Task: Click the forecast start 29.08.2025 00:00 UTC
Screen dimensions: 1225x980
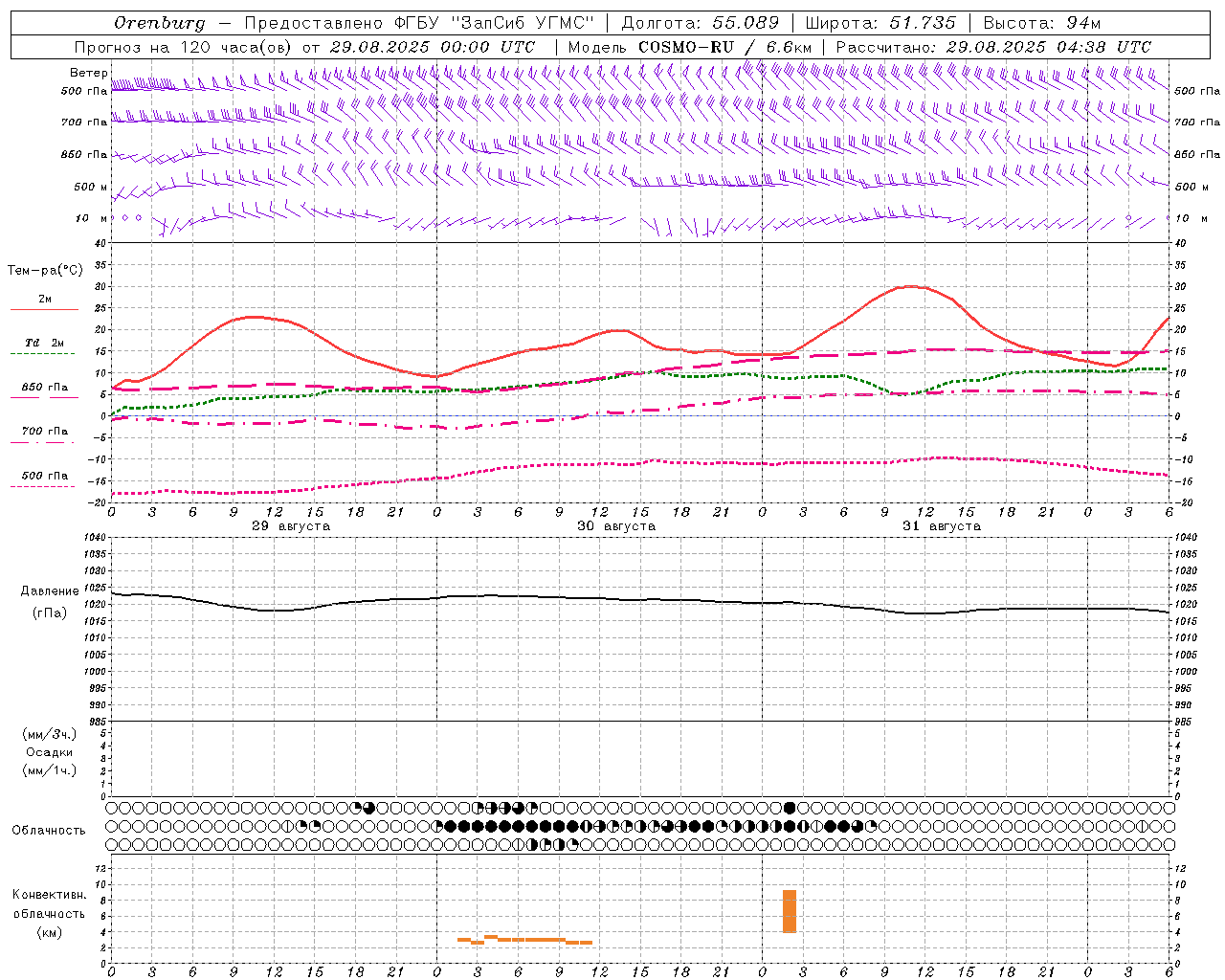Action: [432, 47]
